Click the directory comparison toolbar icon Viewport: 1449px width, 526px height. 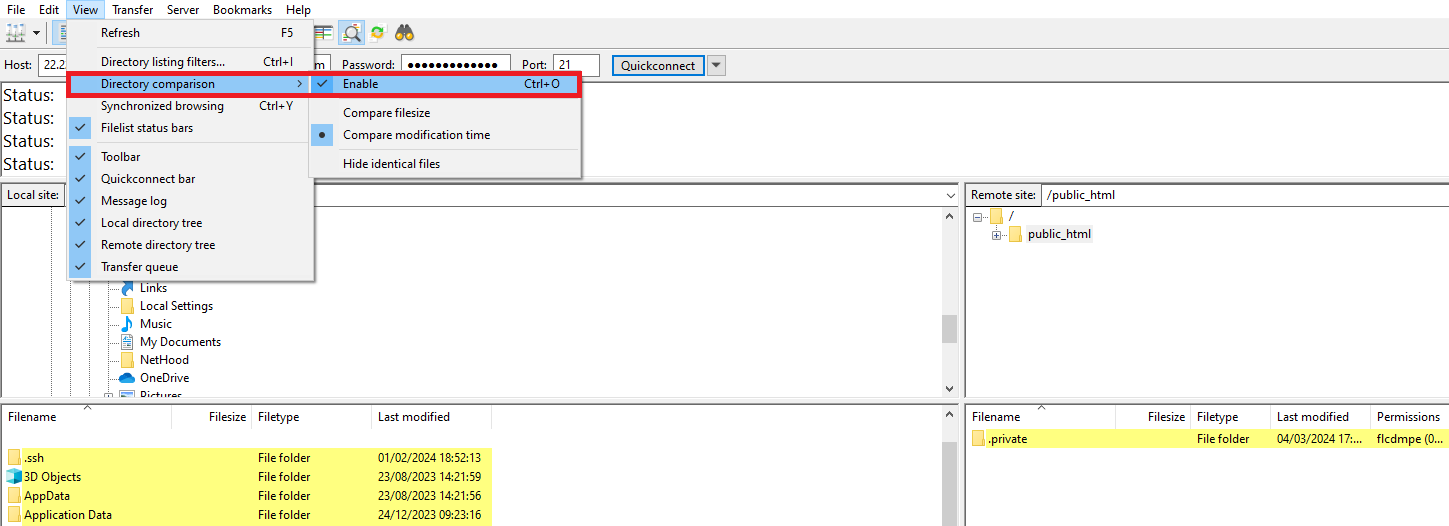(352, 33)
